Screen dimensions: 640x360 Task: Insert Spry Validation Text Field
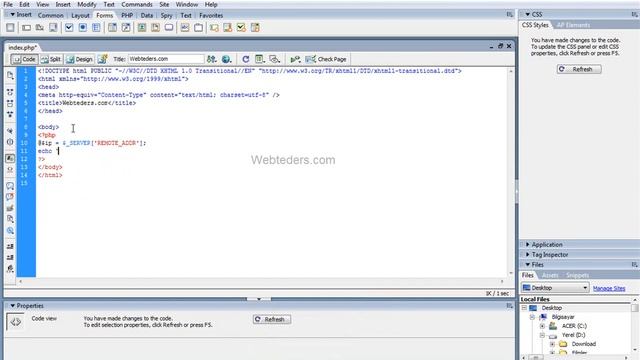tap(214, 28)
